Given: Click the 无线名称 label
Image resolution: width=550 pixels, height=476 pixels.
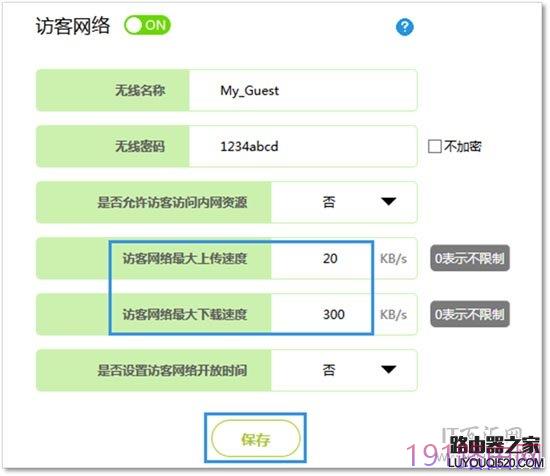Looking at the screenshot, I should (x=140, y=90).
